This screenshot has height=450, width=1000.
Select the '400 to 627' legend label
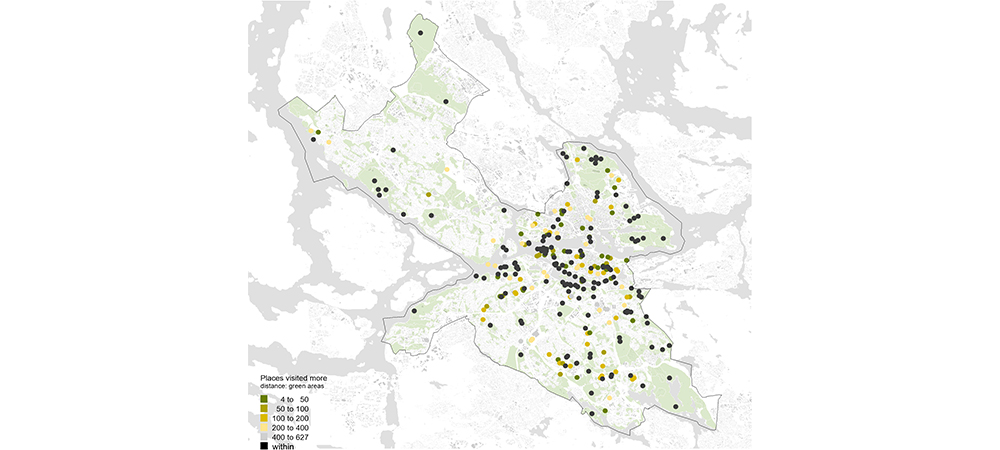(x=293, y=437)
